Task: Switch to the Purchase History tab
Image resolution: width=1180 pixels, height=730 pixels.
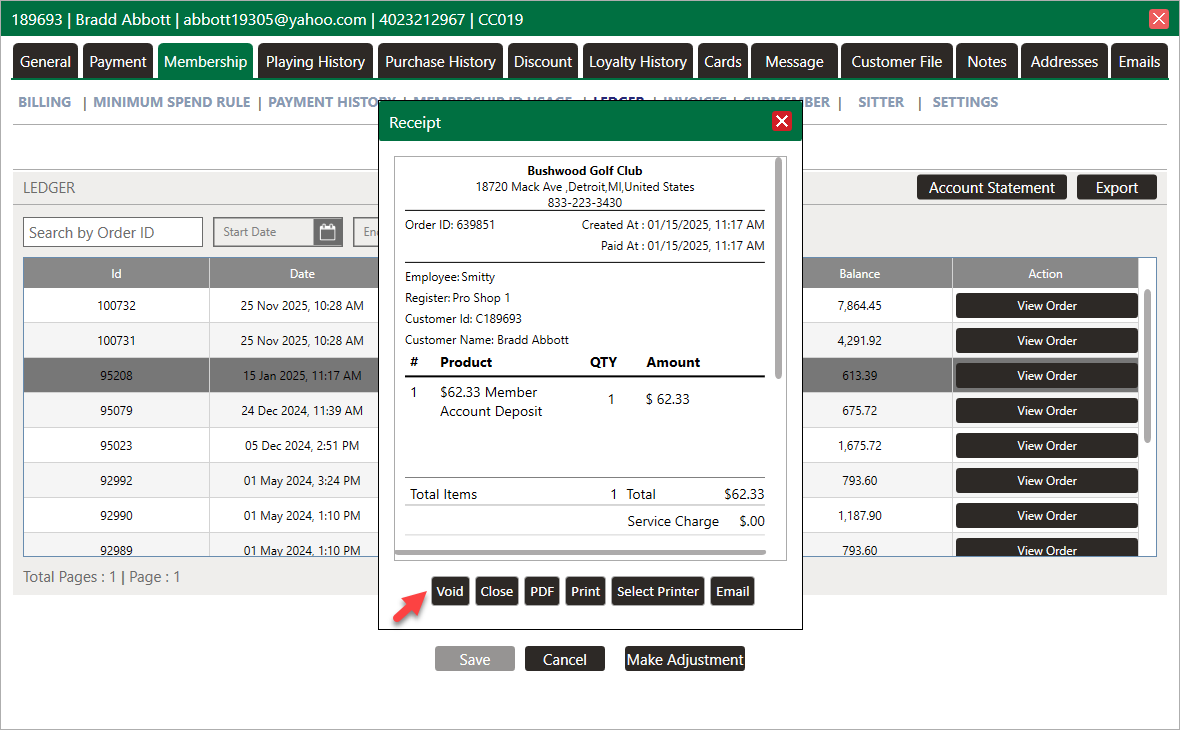Action: click(440, 61)
